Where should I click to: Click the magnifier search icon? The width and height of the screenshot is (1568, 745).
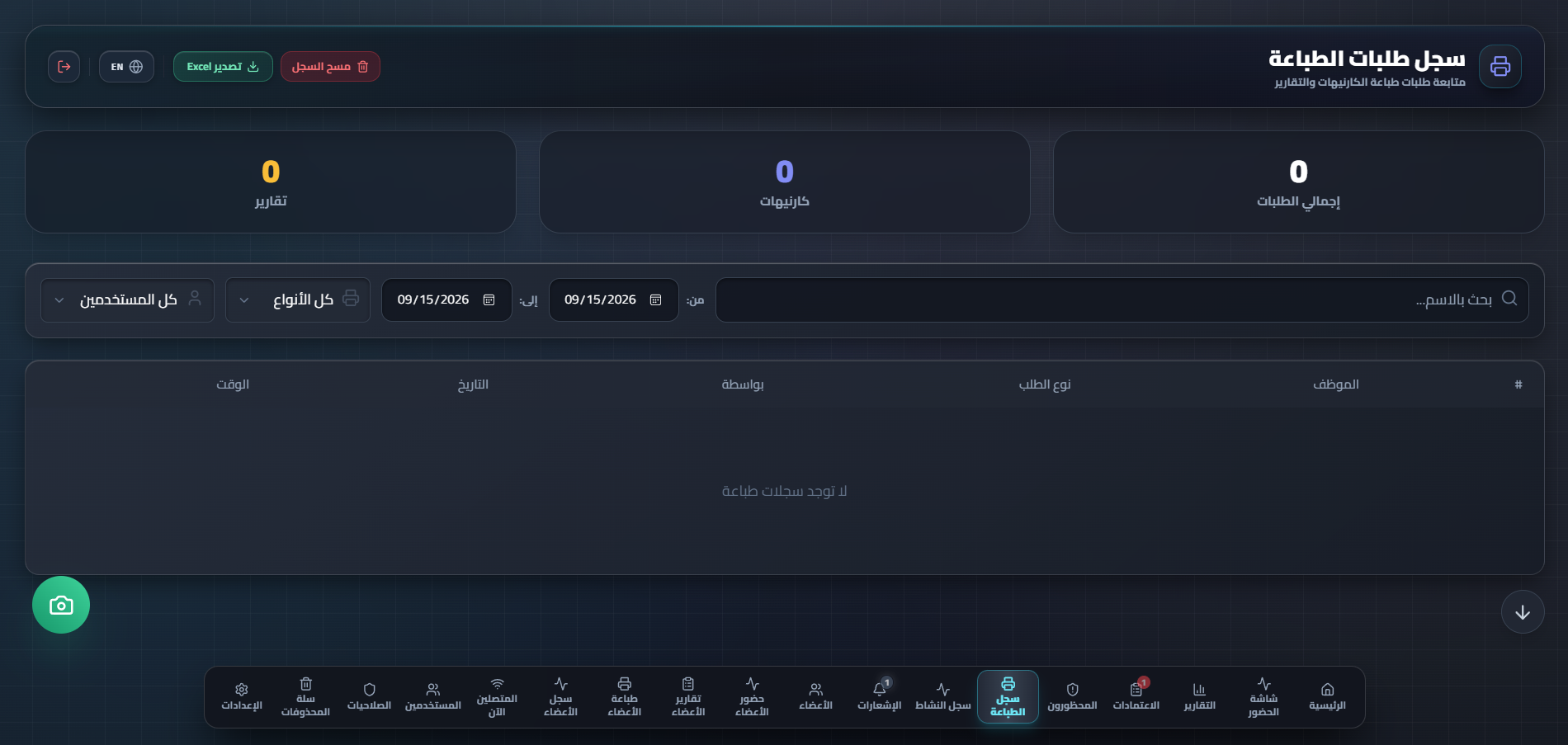pos(1509,298)
